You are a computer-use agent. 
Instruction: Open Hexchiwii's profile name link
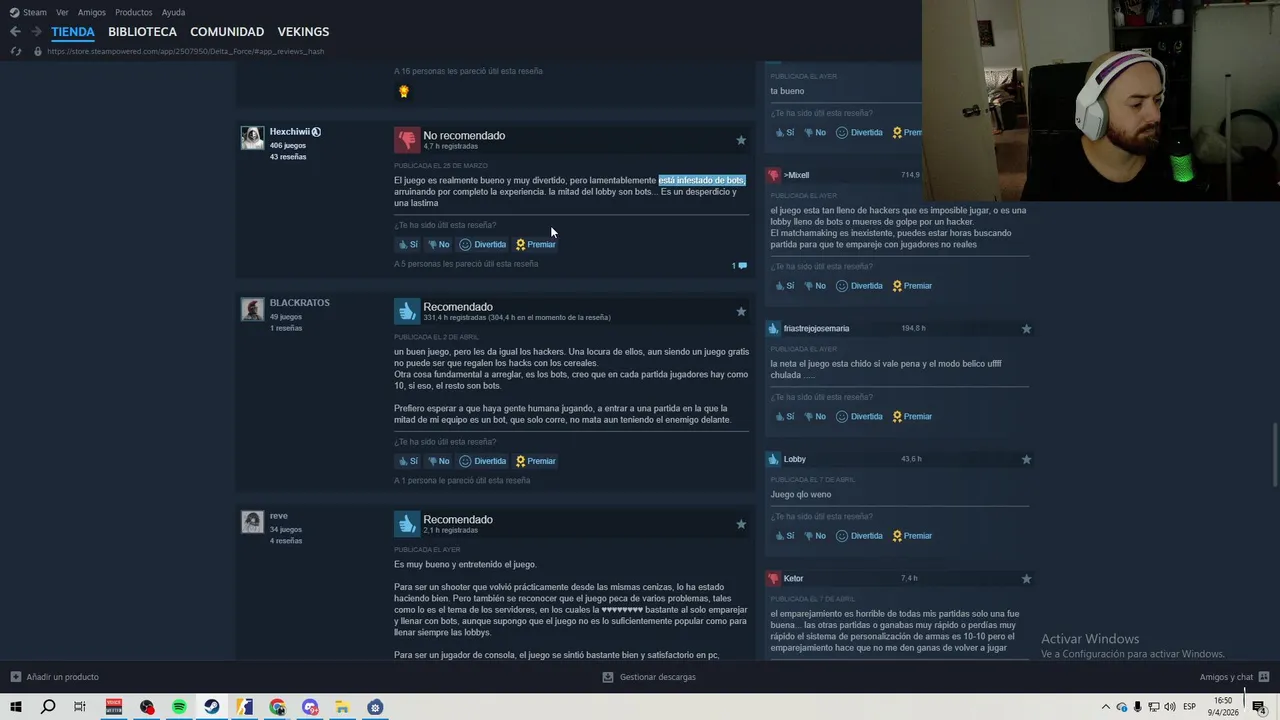[289, 132]
